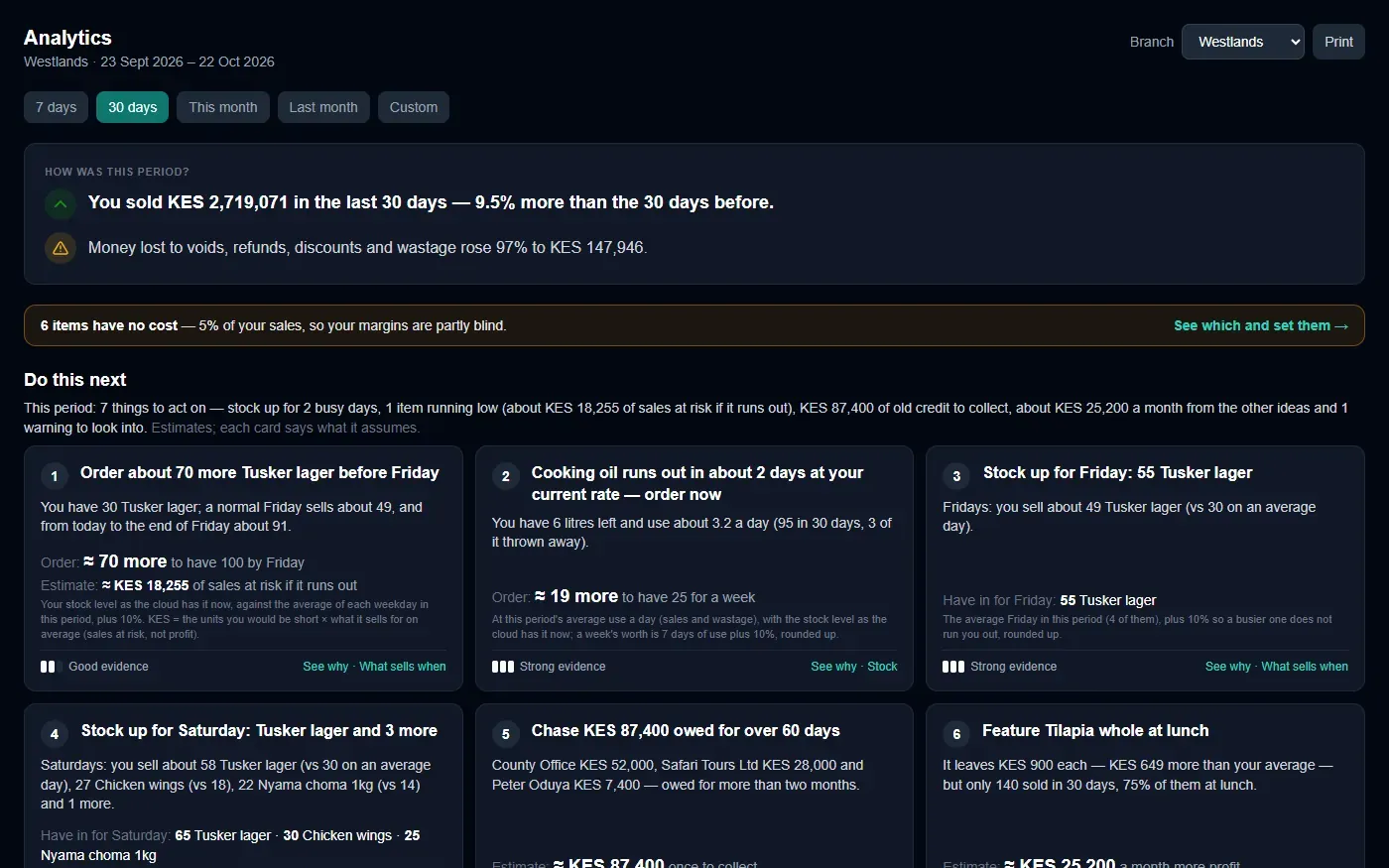
Task: Click the evidence bars icon on the Cooking oil card
Action: (503, 667)
